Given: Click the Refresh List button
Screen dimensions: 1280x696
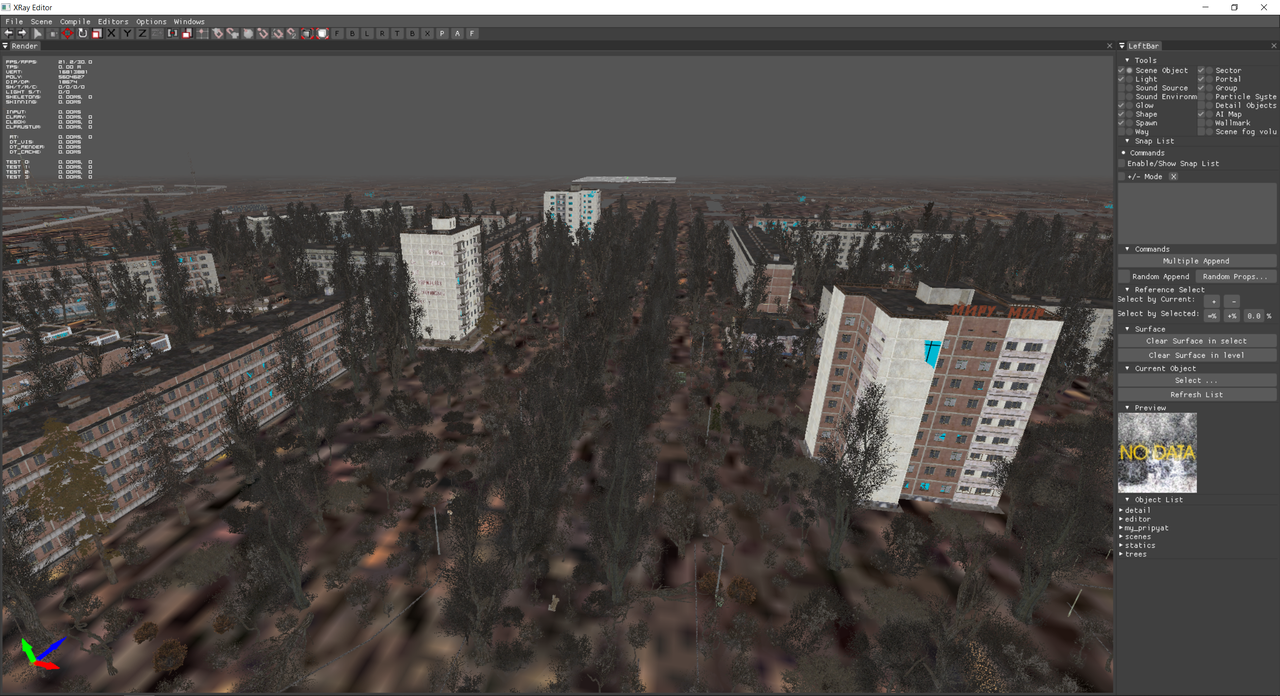Looking at the screenshot, I should (x=1196, y=395).
